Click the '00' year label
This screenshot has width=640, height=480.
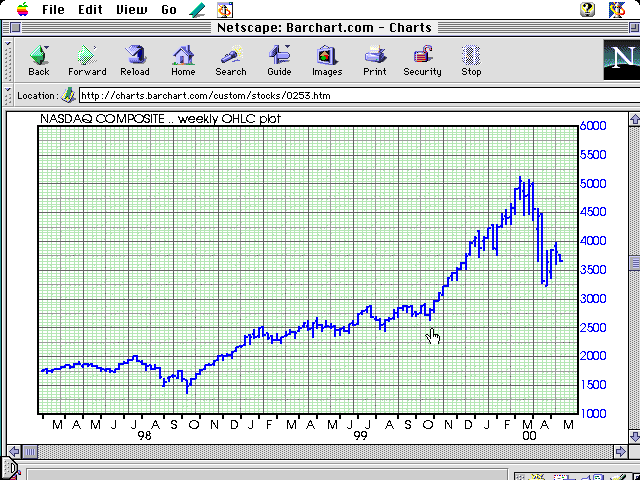(529, 436)
